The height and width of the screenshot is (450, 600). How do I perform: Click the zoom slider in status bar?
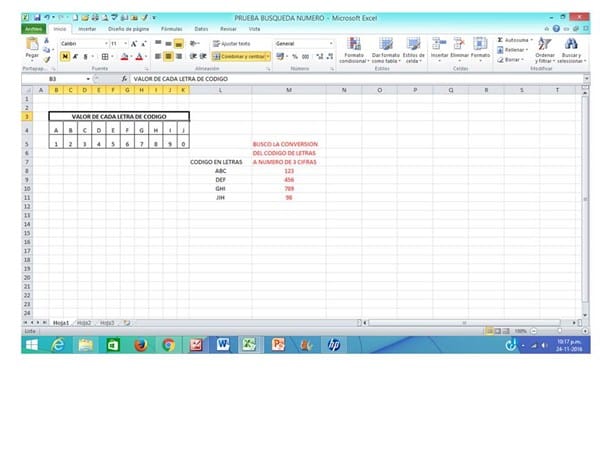(x=559, y=331)
